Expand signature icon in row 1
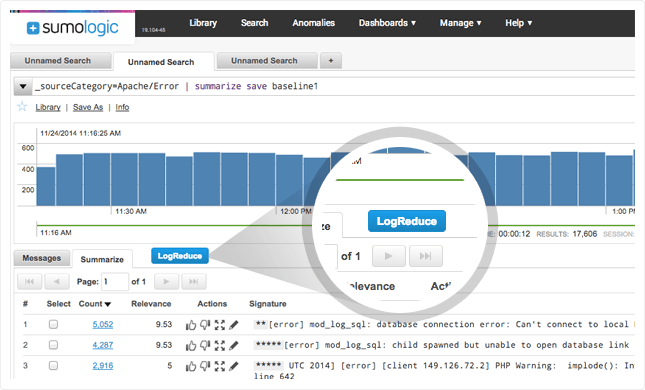 pos(220,325)
